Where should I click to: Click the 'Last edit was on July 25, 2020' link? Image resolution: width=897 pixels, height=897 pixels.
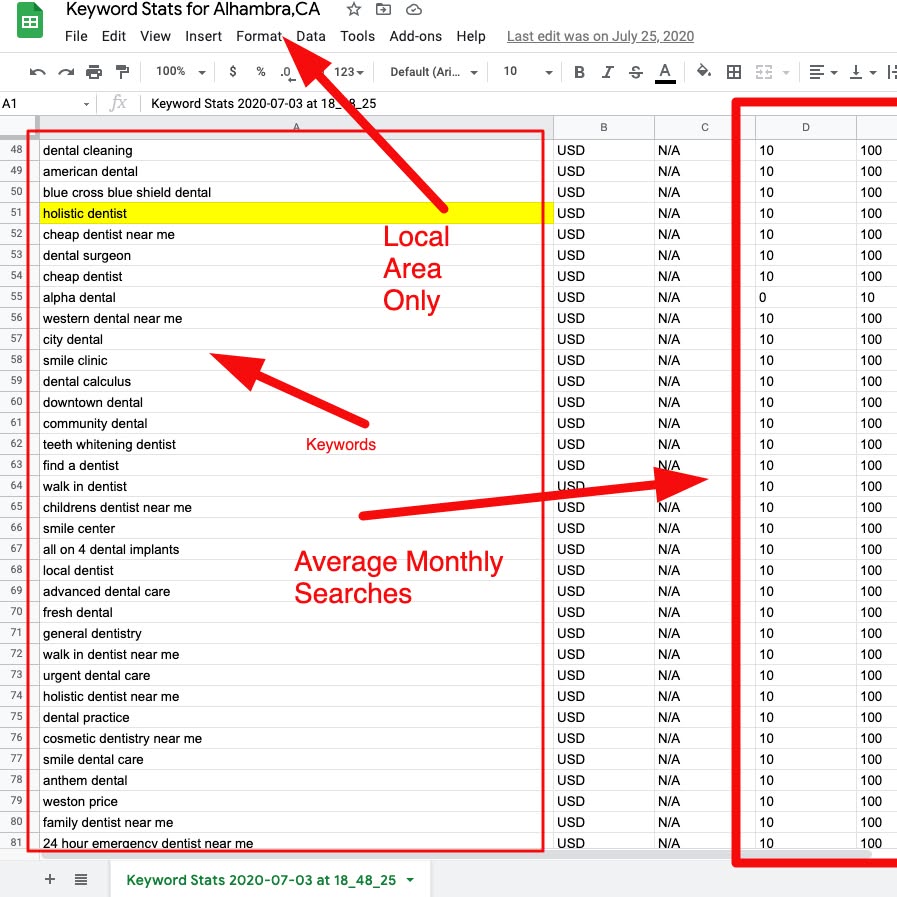pos(600,36)
